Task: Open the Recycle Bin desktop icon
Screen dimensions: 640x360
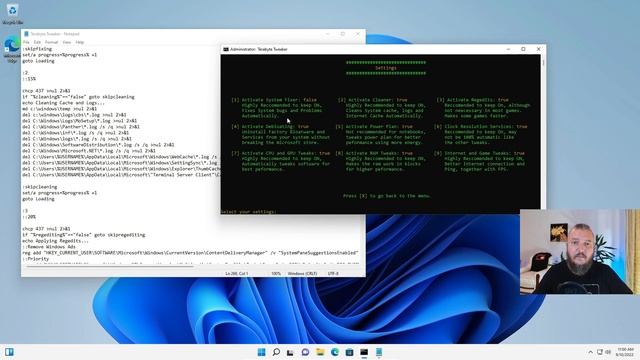Action: tap(12, 13)
